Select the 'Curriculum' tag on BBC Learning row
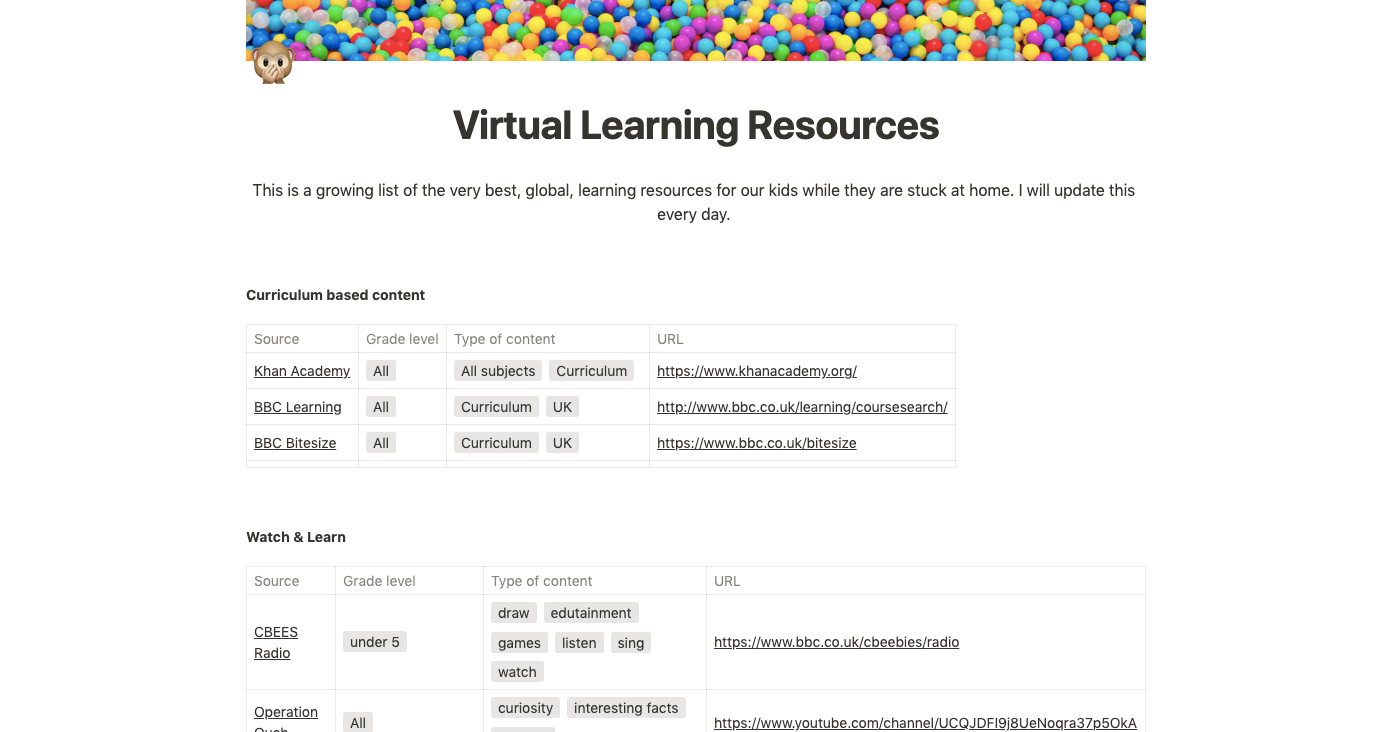Image resolution: width=1392 pixels, height=732 pixels. point(496,407)
